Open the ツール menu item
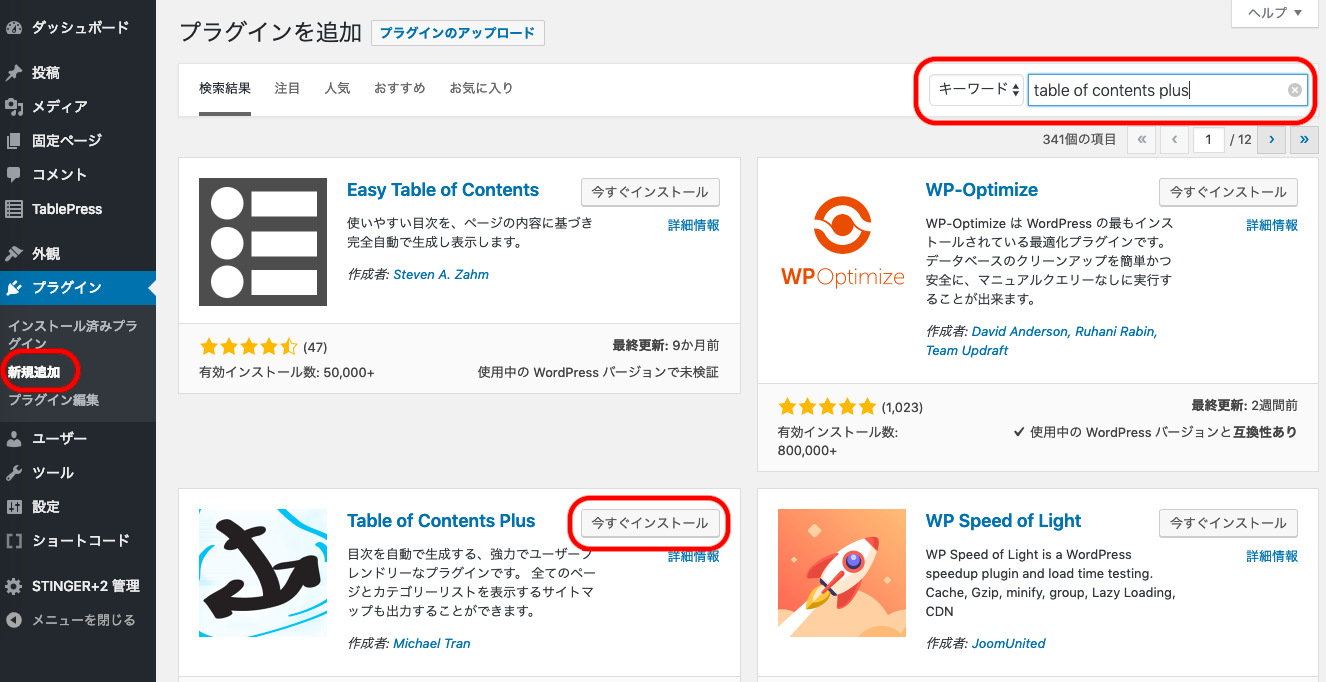The image size is (1326, 682). [x=78, y=472]
